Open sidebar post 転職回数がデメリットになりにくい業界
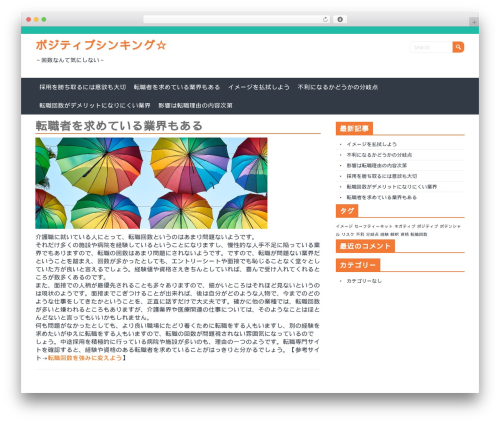The image size is (500, 423). [x=392, y=187]
